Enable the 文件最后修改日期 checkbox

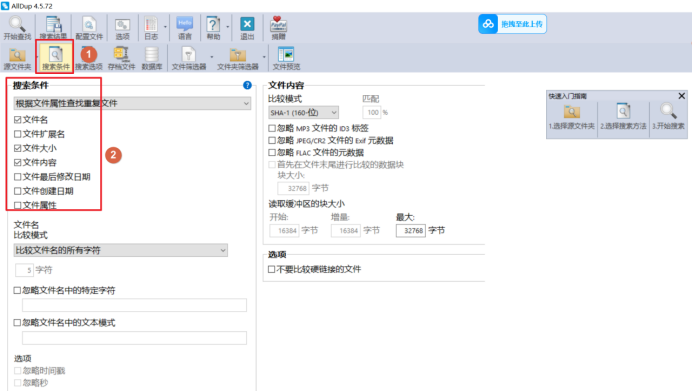[x=18, y=177]
